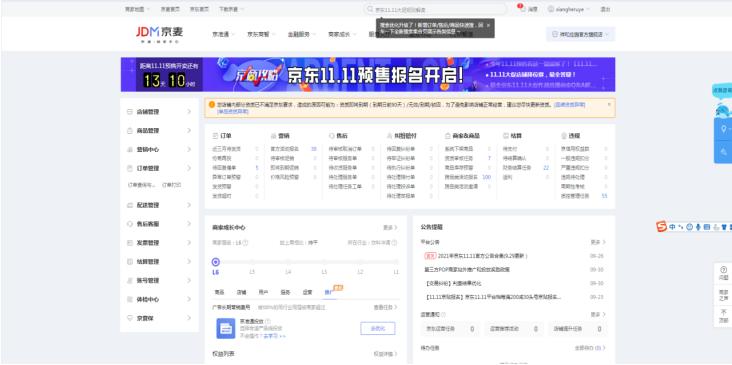Open the store selector dropdown at top right
732x365 pixels.
[x=580, y=34]
